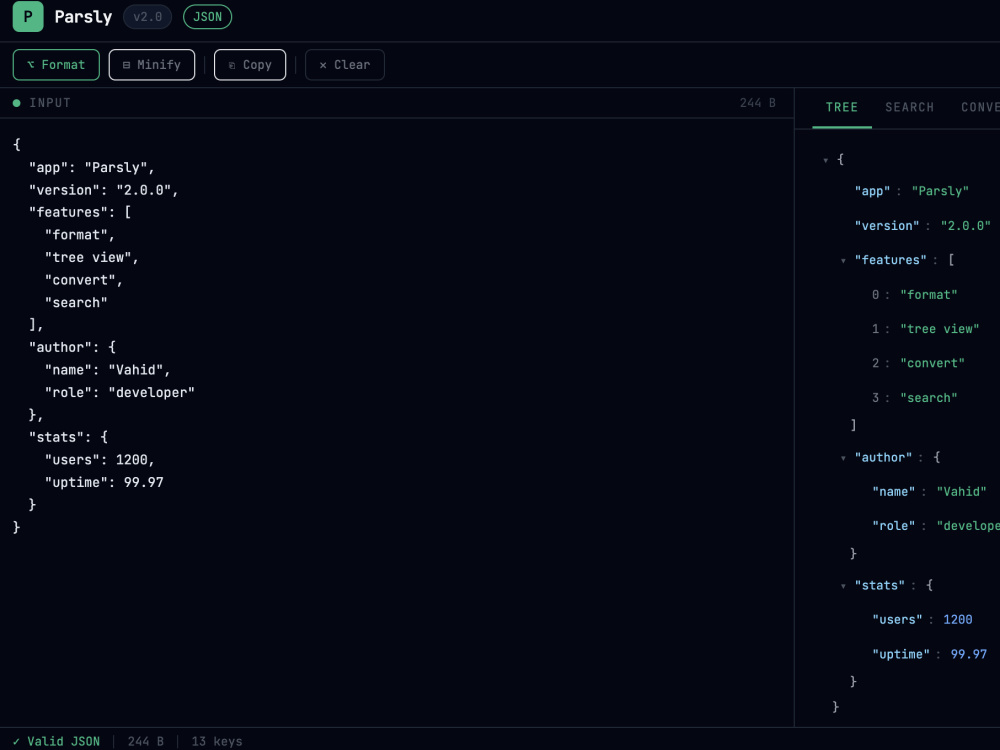Click input line "role": "developer"
Image resolution: width=1000 pixels, height=750 pixels.
(x=119, y=393)
